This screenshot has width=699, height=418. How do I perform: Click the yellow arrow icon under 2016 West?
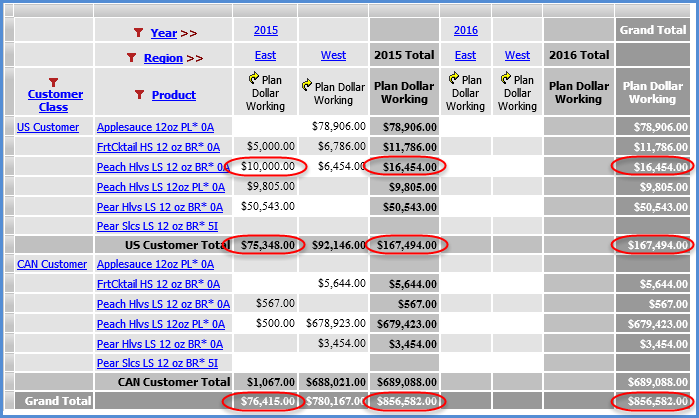tap(506, 77)
